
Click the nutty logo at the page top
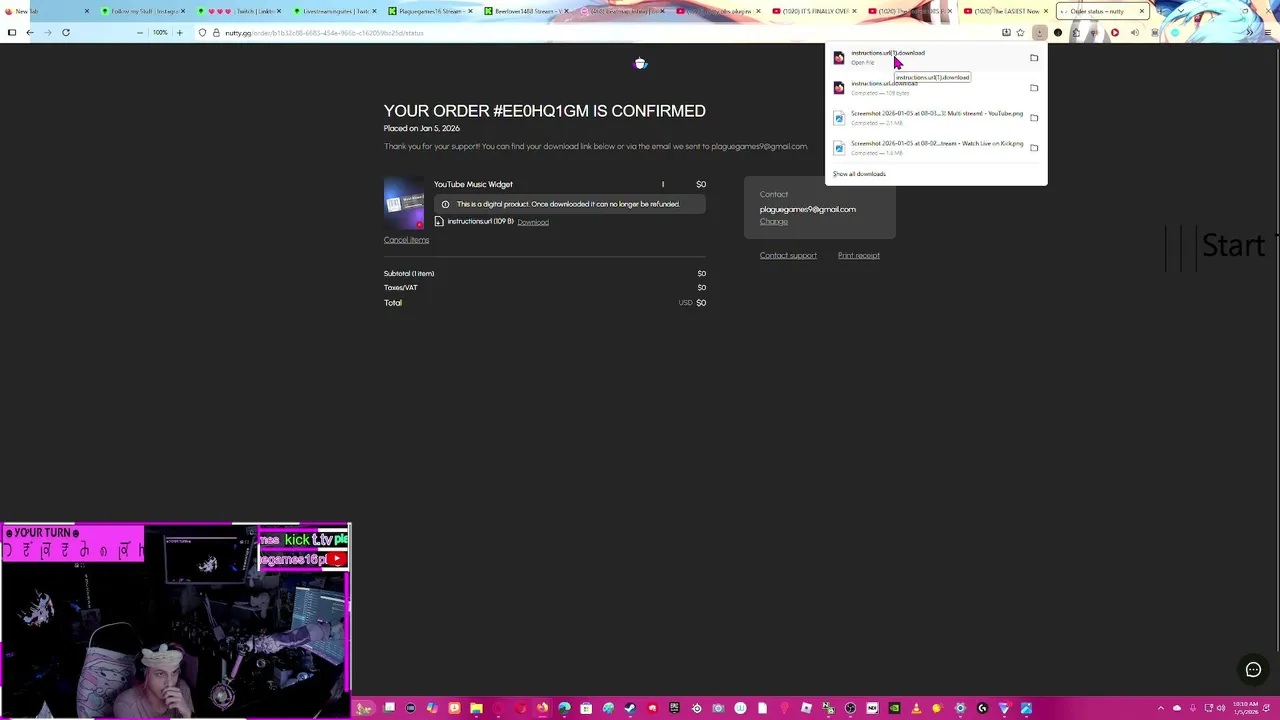[x=641, y=64]
